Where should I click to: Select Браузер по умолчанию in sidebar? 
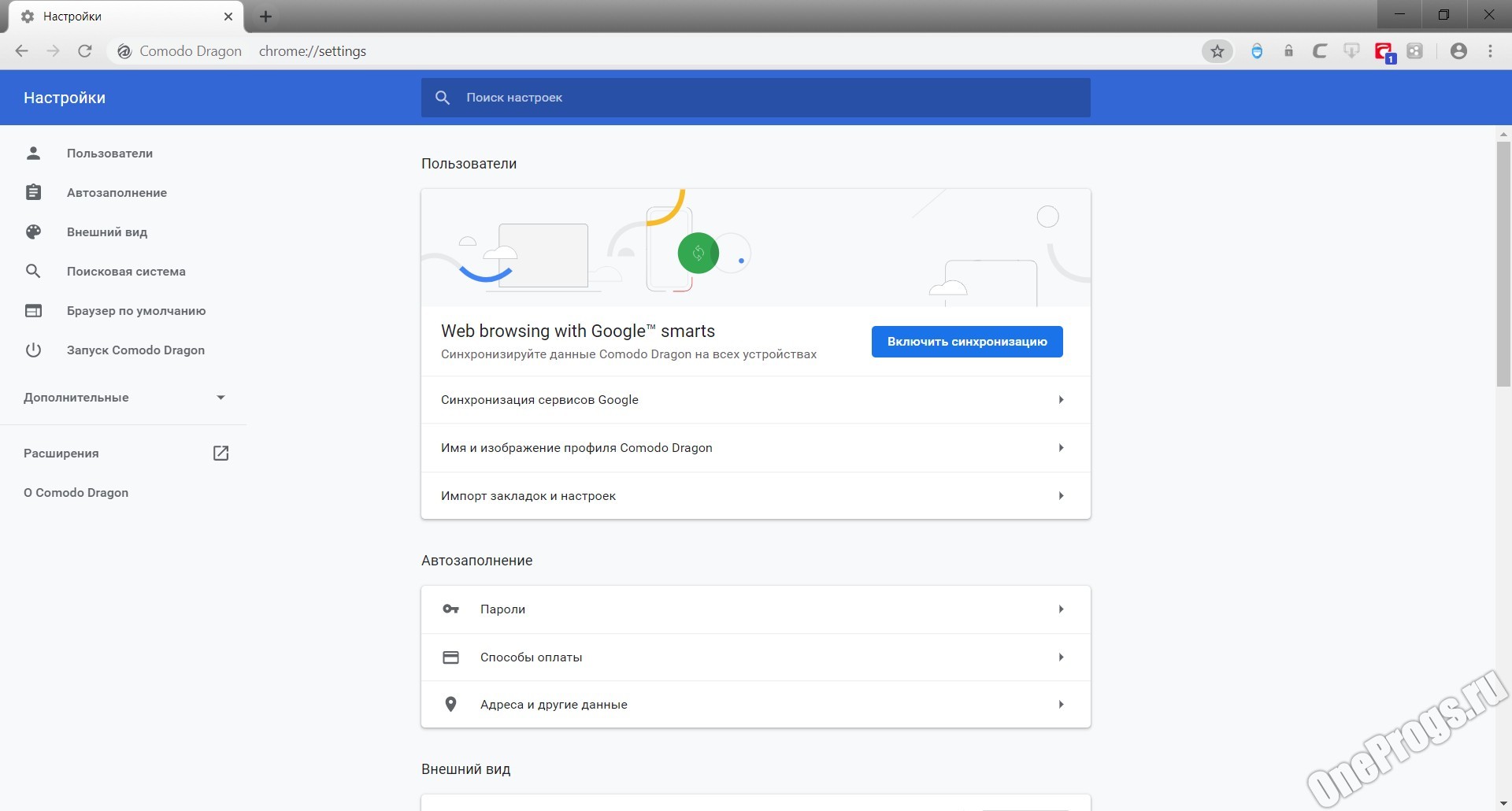pyautogui.click(x=136, y=311)
